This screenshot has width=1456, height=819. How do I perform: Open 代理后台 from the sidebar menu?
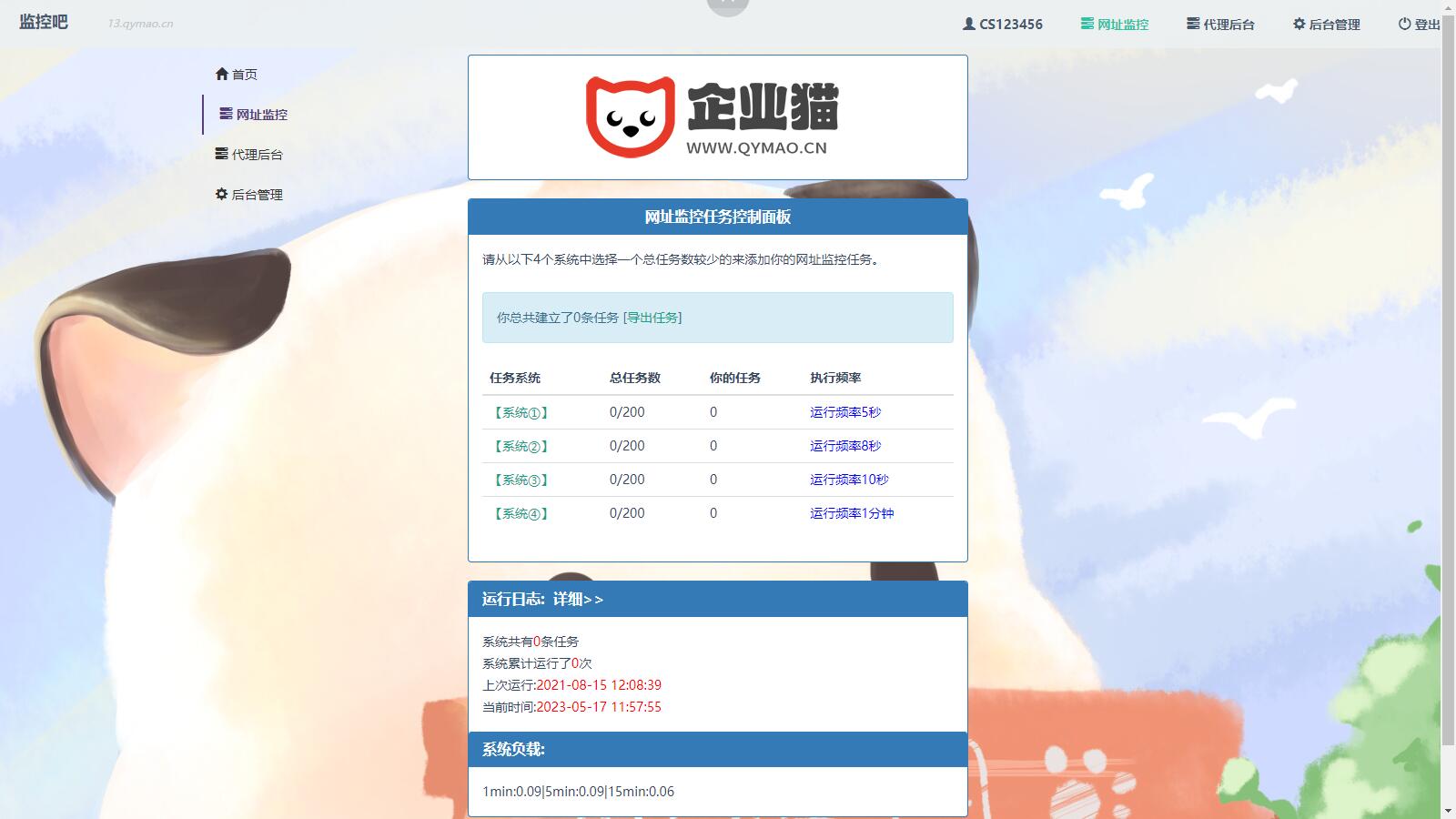[249, 154]
